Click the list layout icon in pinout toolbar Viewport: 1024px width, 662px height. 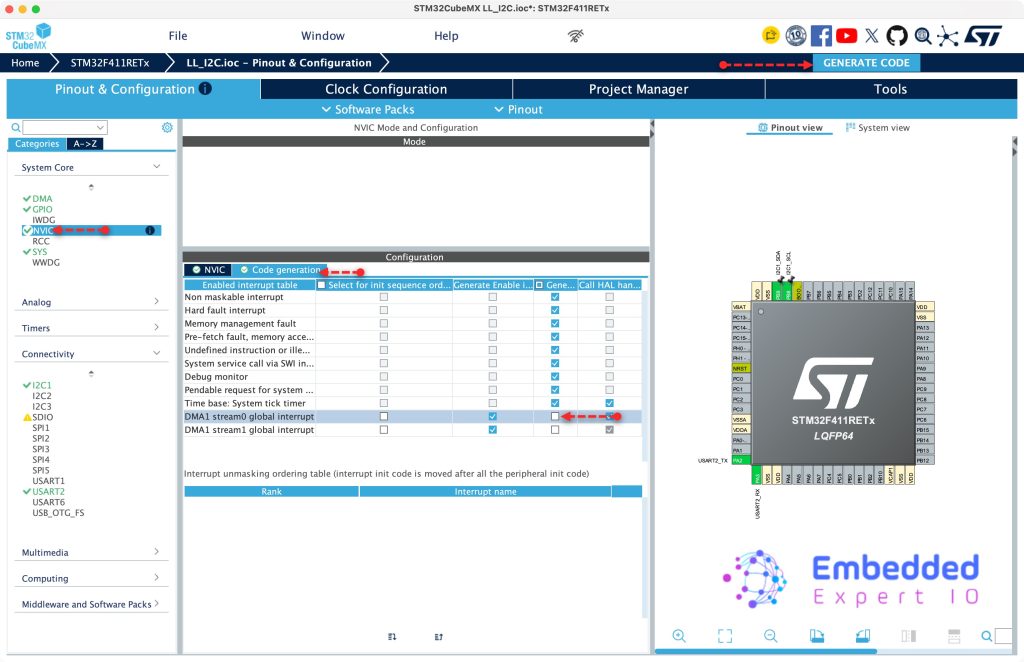coord(954,636)
